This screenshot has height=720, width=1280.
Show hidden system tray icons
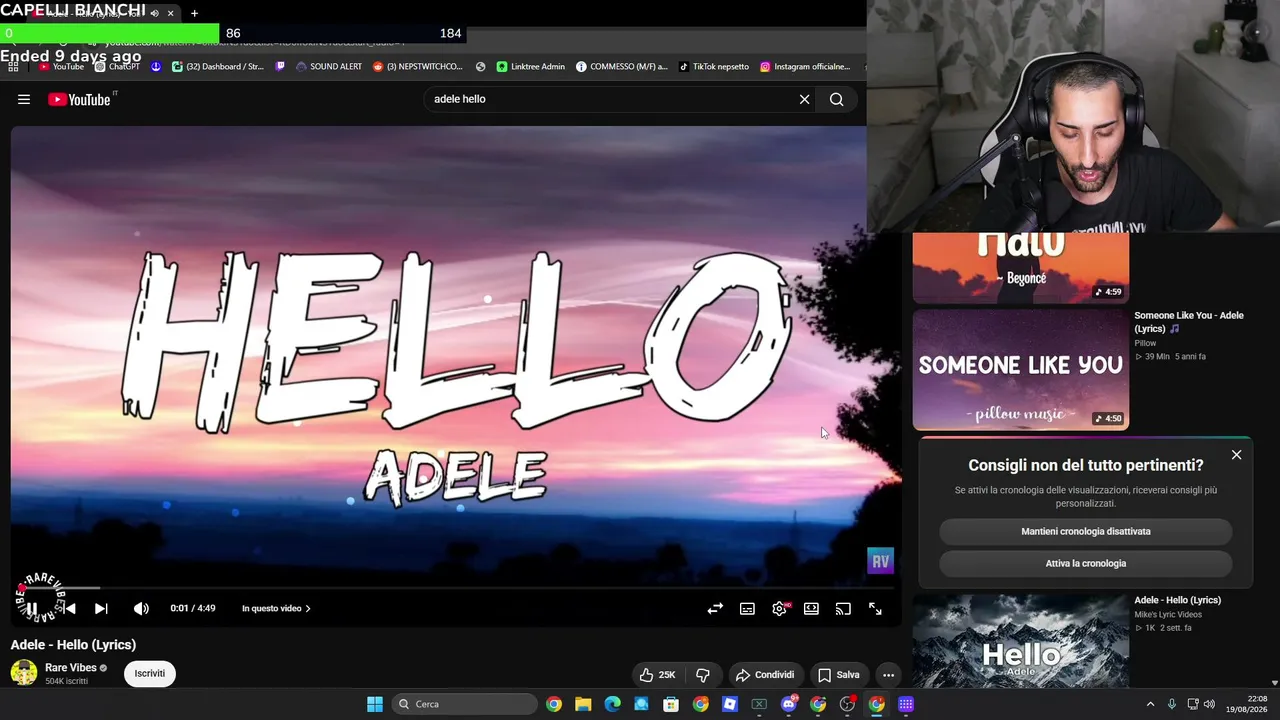pos(1150,704)
